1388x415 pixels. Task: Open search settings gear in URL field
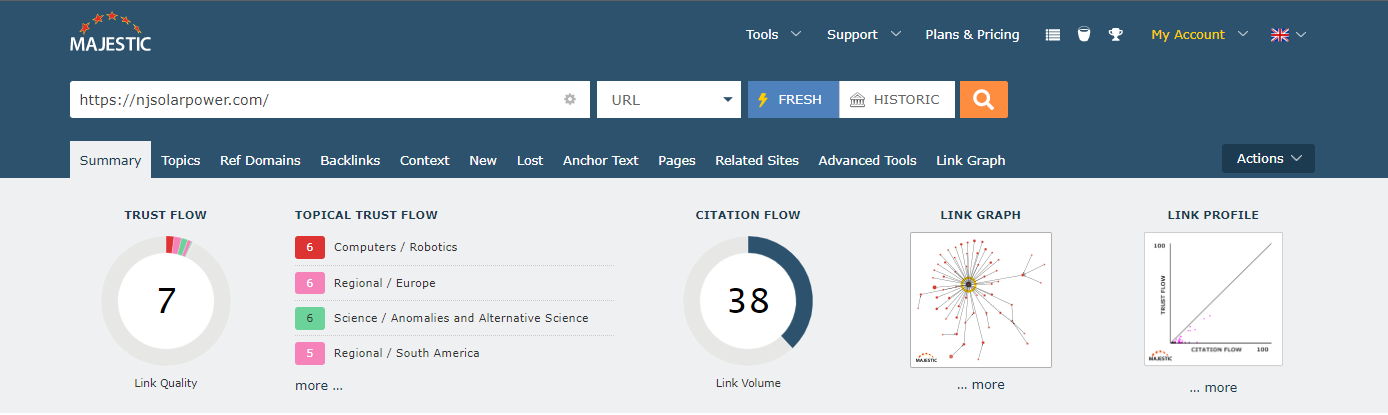[570, 99]
